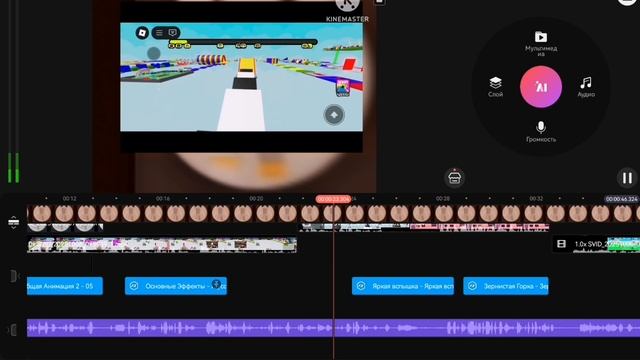Tap the chat bubble icon in the preview

(x=173, y=33)
